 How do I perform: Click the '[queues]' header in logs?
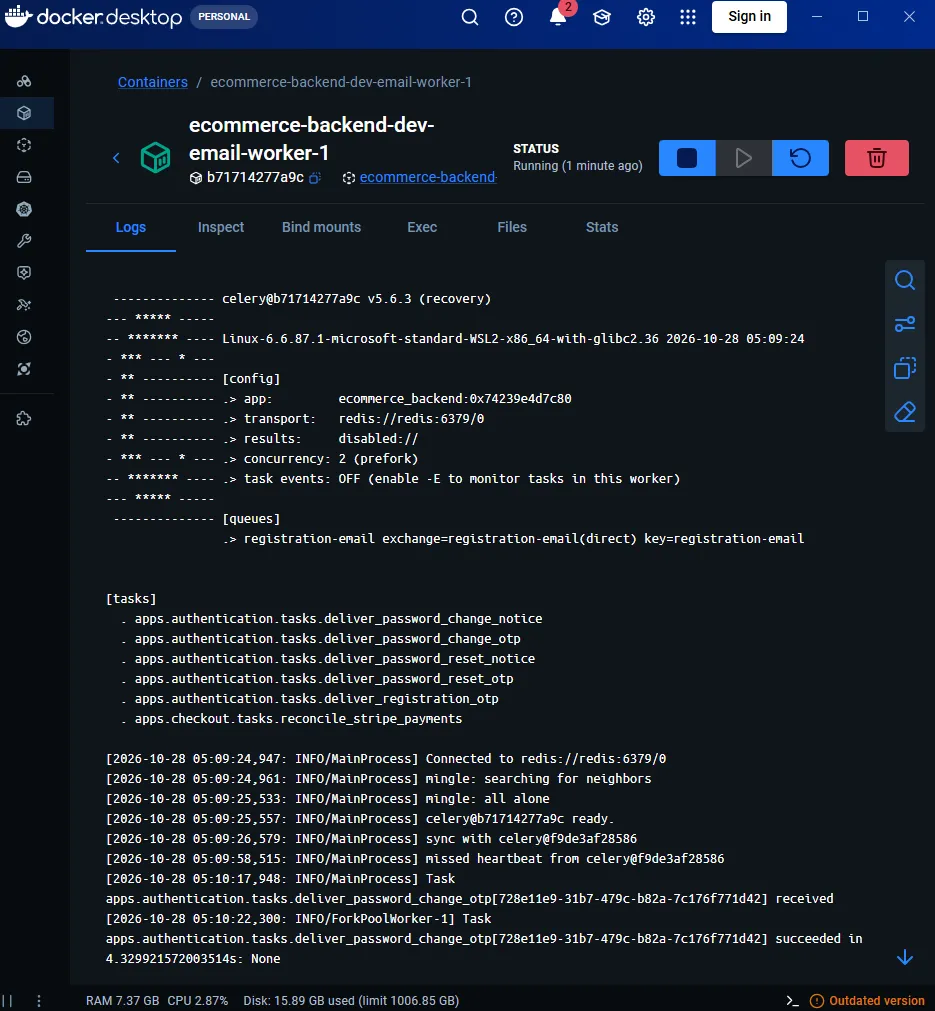(x=251, y=518)
